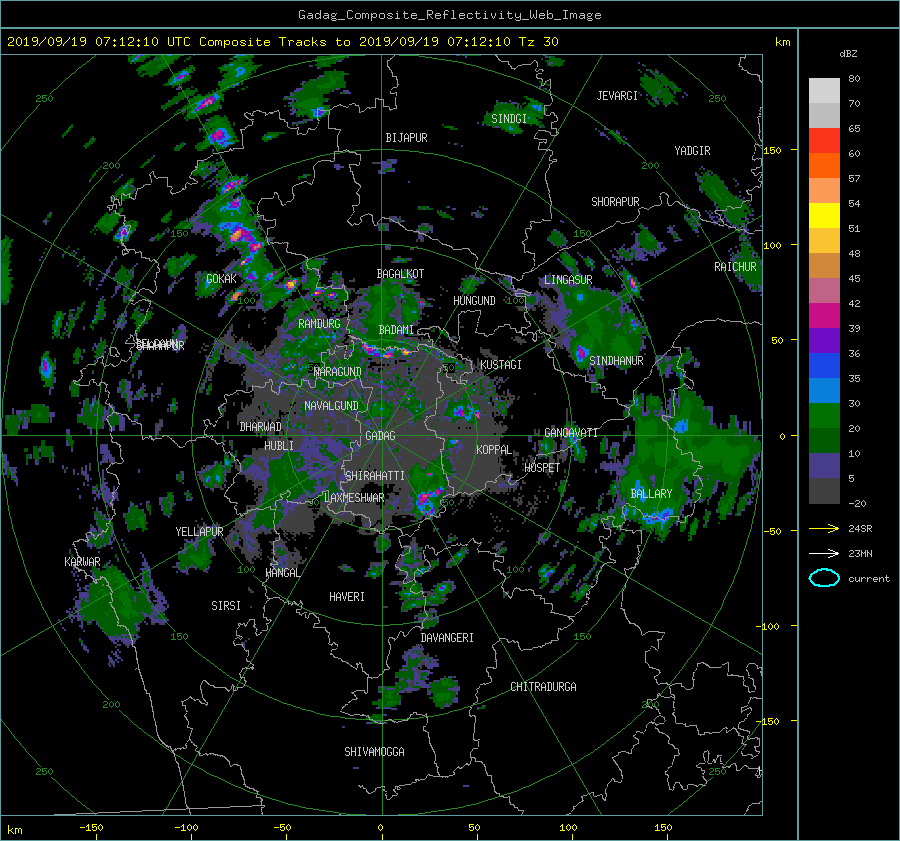Click the 100 tick on the bottom km axis
The width and height of the screenshot is (900, 841).
(x=568, y=828)
